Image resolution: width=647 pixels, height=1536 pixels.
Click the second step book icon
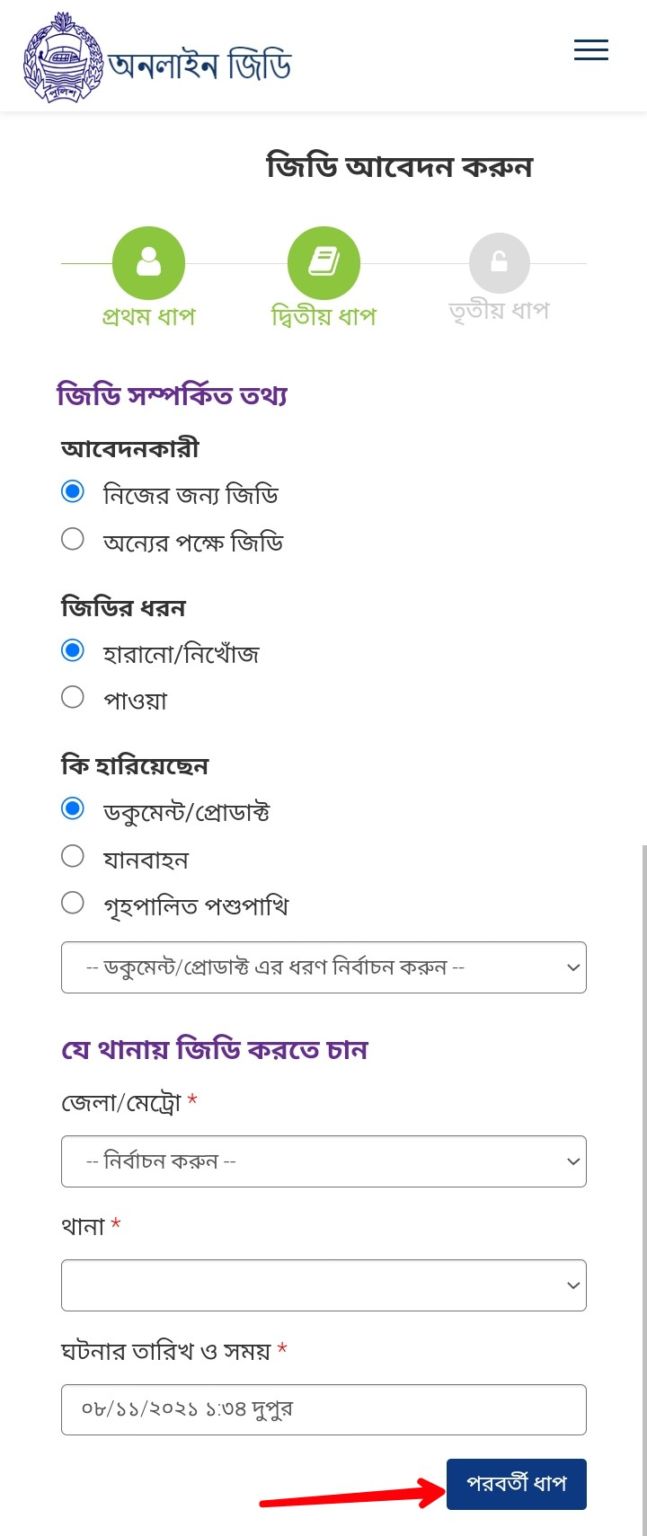[323, 263]
